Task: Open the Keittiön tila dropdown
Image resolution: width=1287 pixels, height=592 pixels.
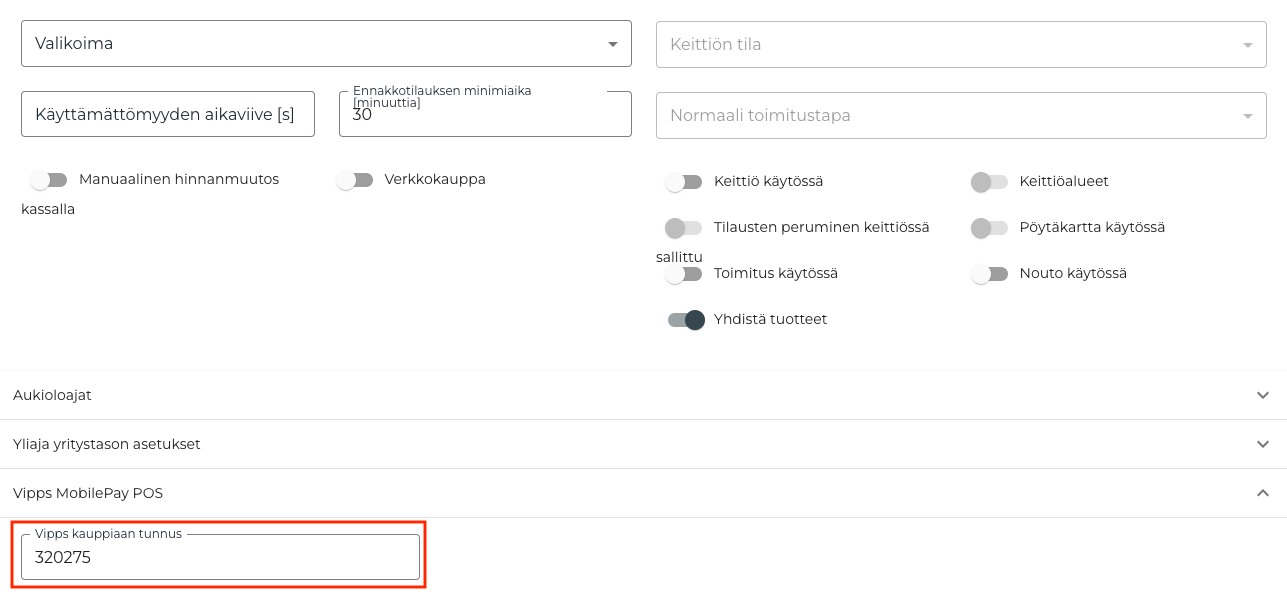Action: click(960, 44)
